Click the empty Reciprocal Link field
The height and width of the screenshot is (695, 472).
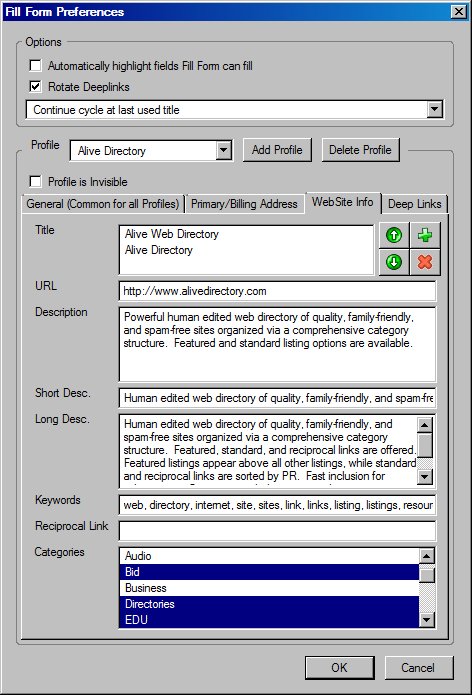(277, 531)
